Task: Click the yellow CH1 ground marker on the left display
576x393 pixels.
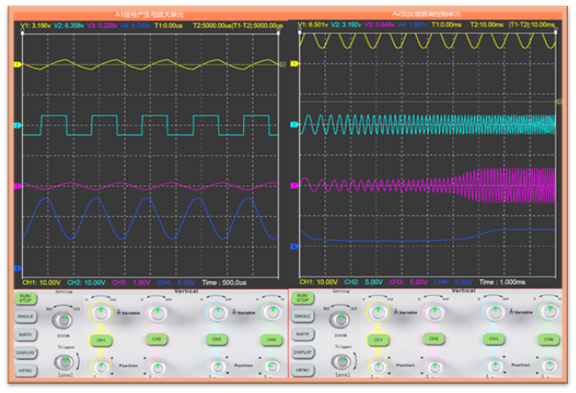Action: tap(18, 65)
